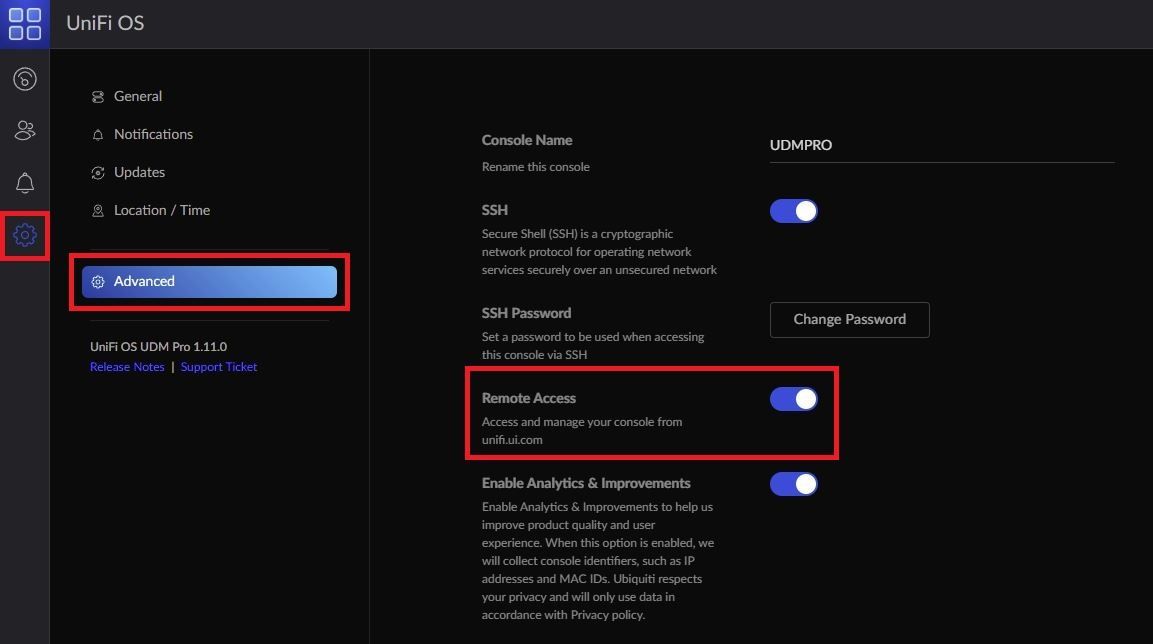Click the gear icon inside Advanced item
Screen dimensions: 1153x644
click(98, 282)
